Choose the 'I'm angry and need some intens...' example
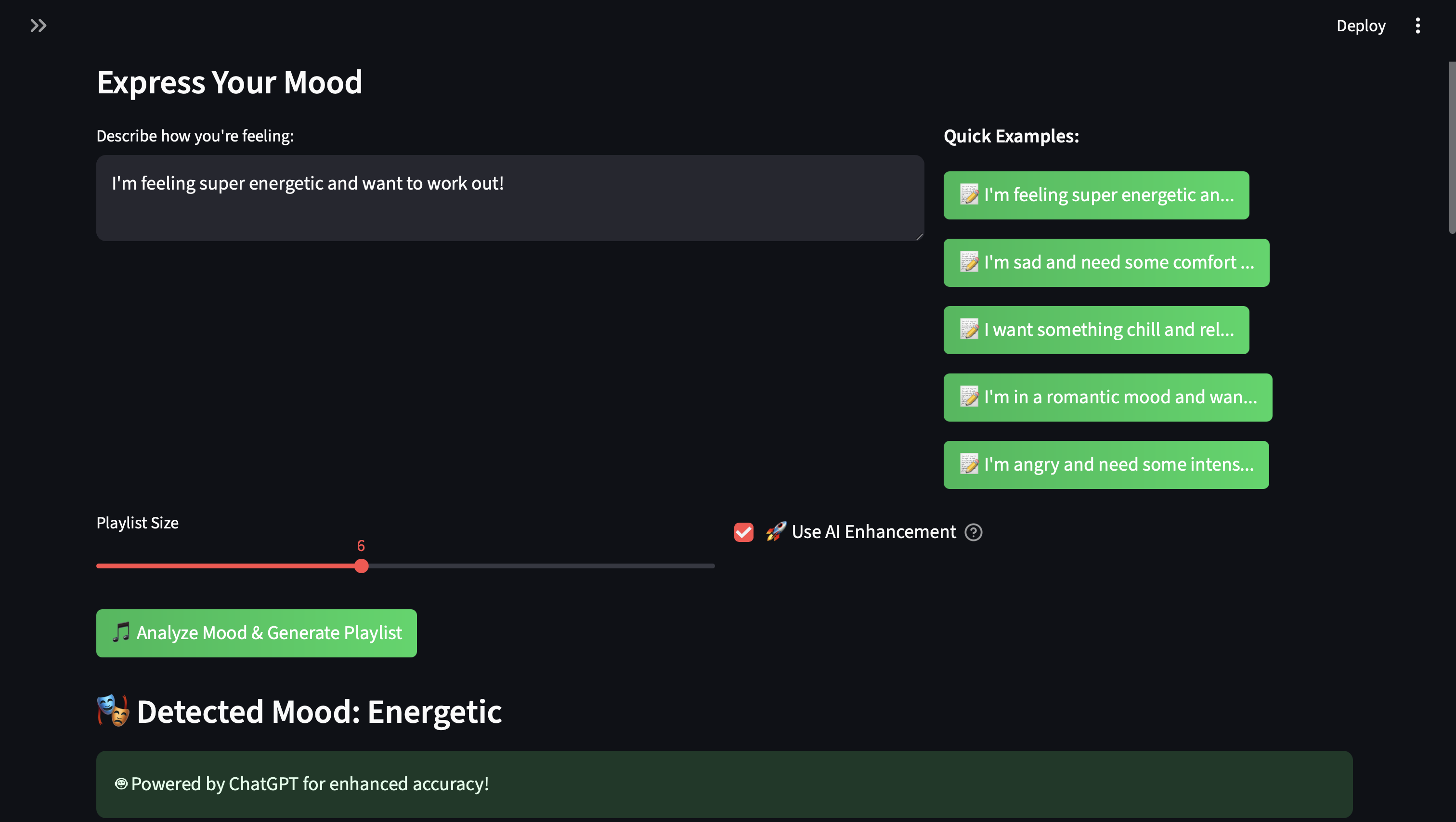This screenshot has width=1456, height=822. (1105, 464)
